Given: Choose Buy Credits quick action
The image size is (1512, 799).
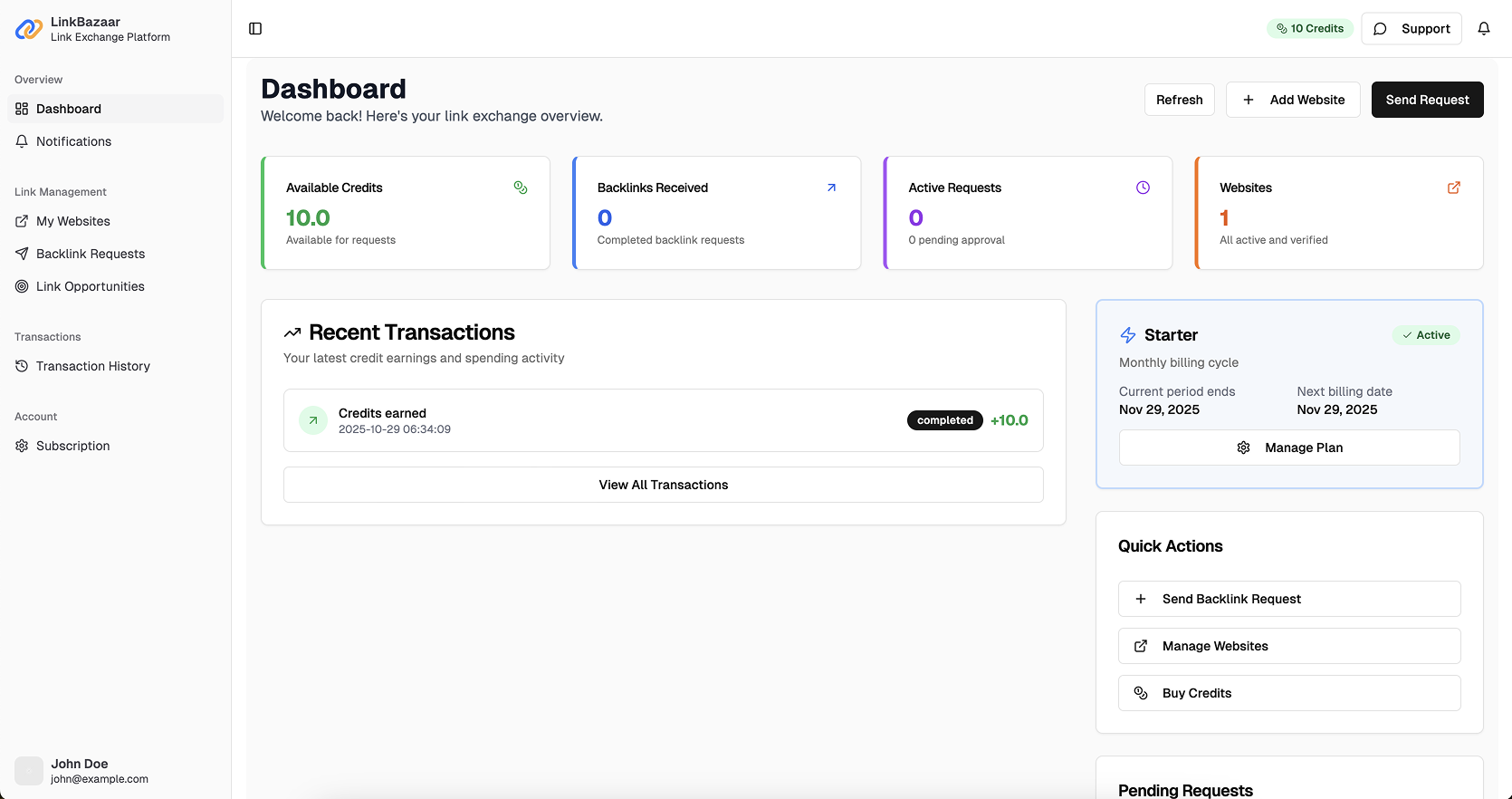Looking at the screenshot, I should 1289,693.
